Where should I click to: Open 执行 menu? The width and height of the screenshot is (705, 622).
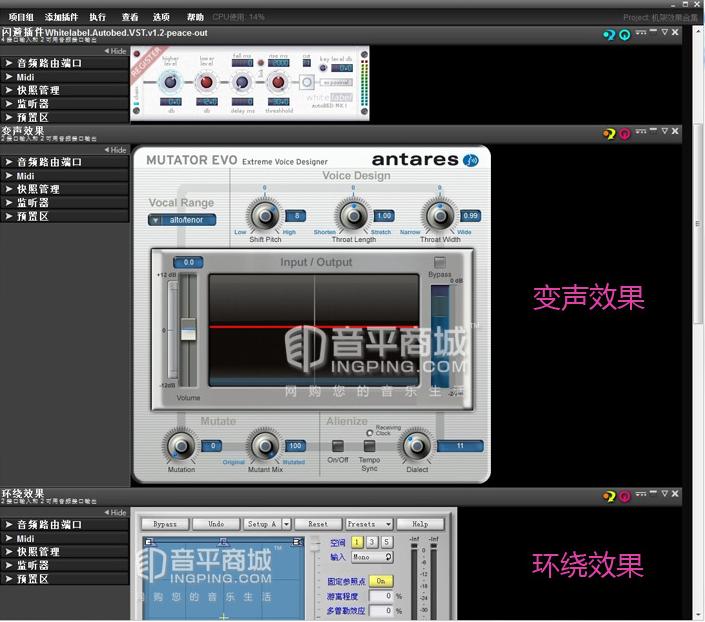[x=98, y=17]
